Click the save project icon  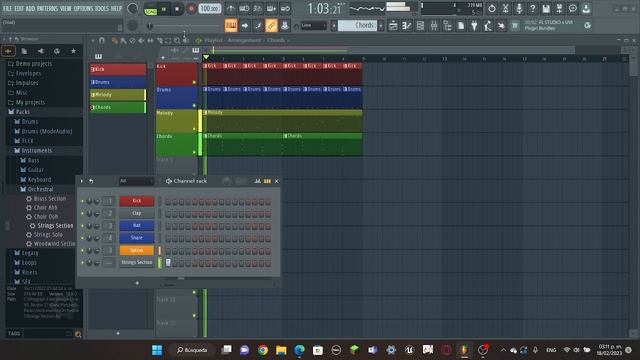[546, 9]
